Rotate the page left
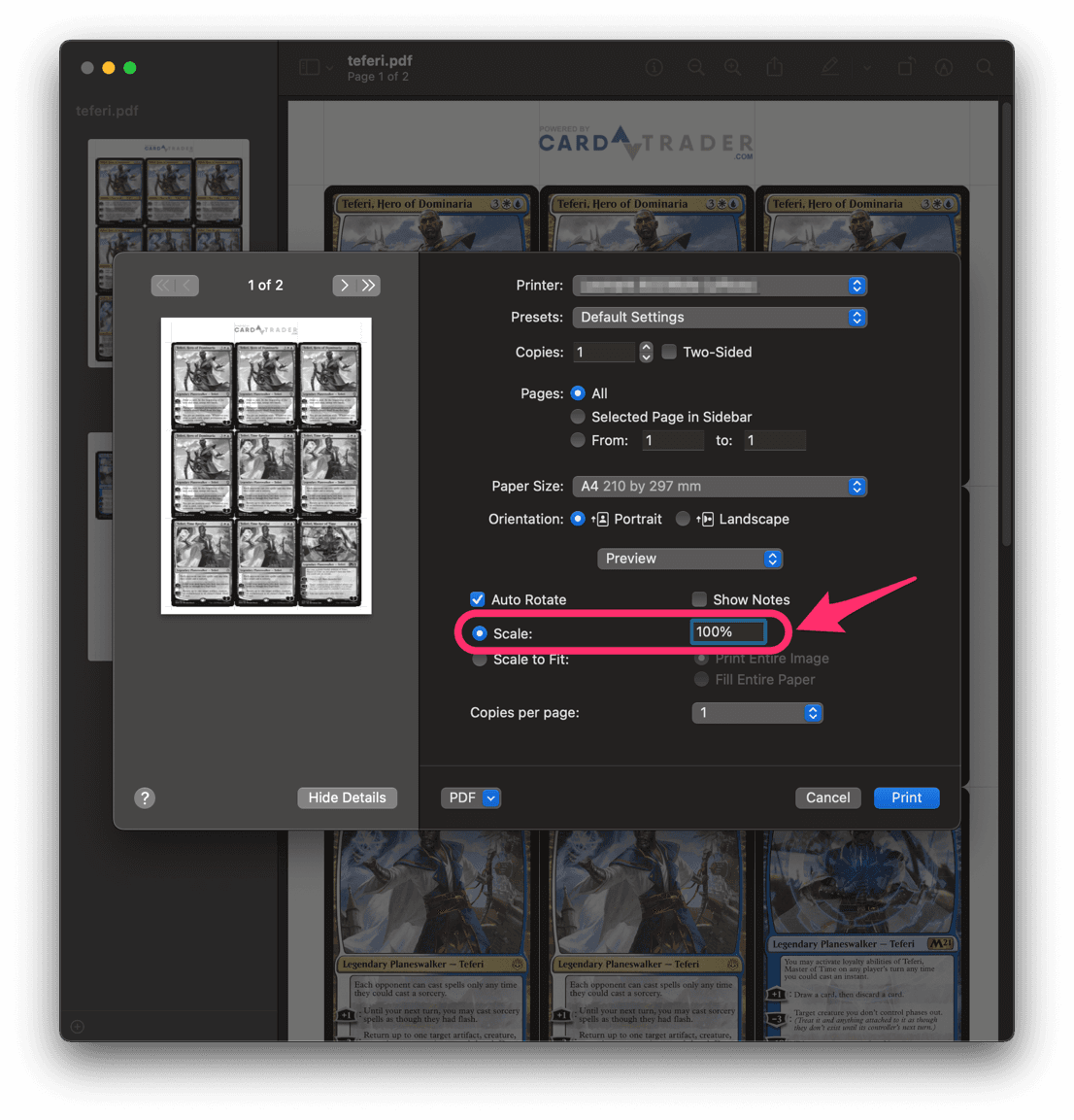 [x=905, y=67]
